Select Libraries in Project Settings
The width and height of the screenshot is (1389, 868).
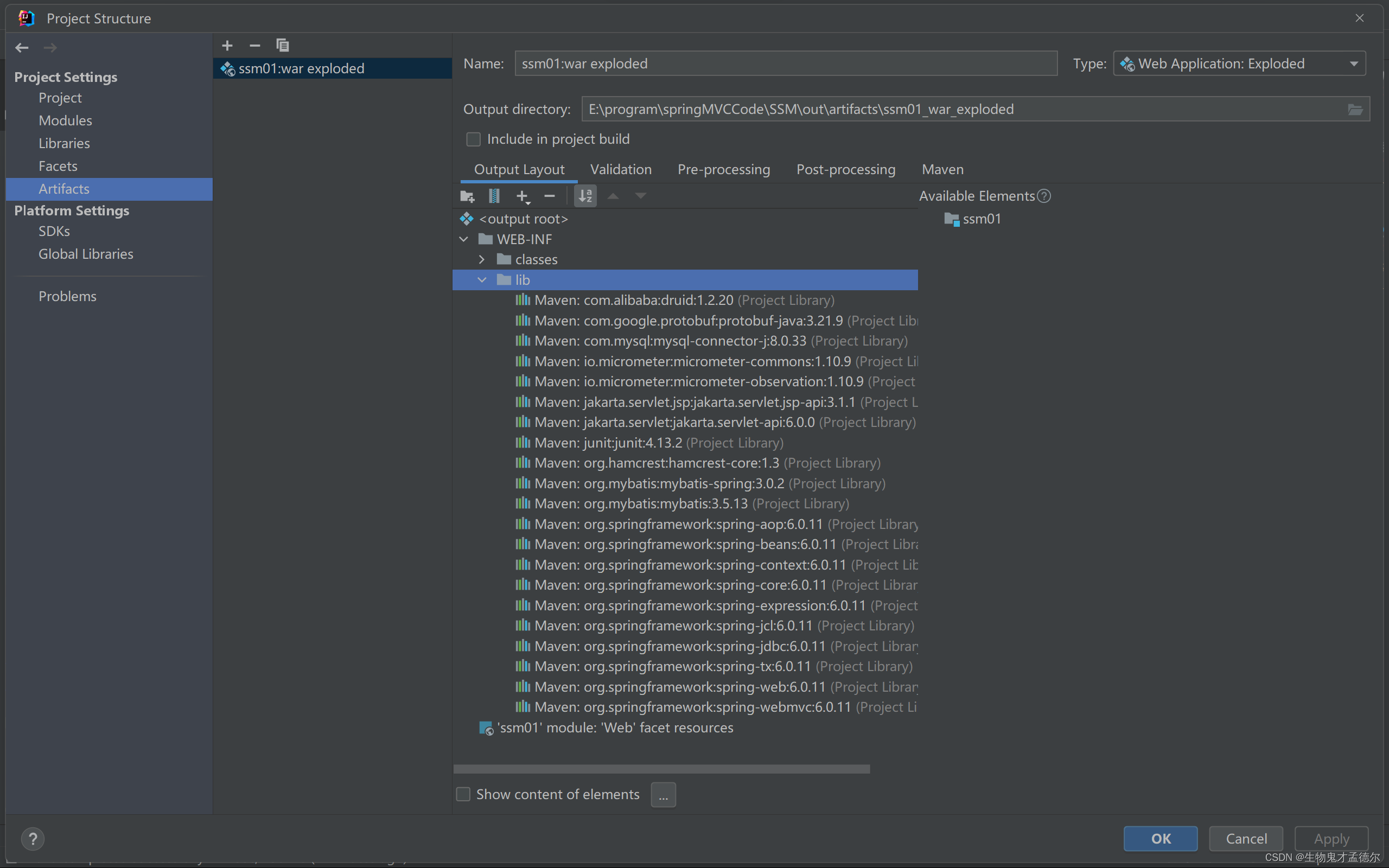[x=64, y=144]
